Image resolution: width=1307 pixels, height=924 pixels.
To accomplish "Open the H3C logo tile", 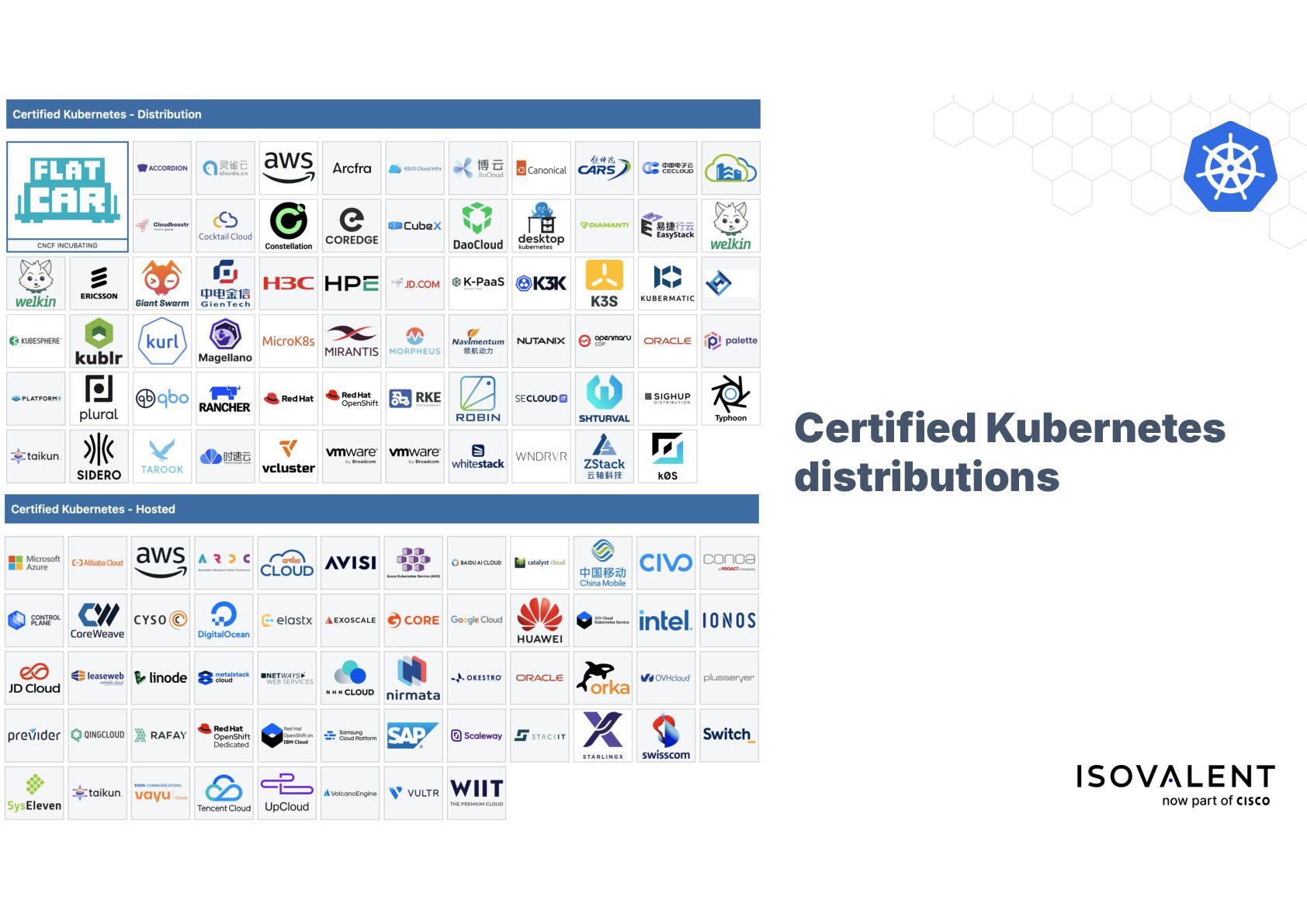I will (x=289, y=283).
